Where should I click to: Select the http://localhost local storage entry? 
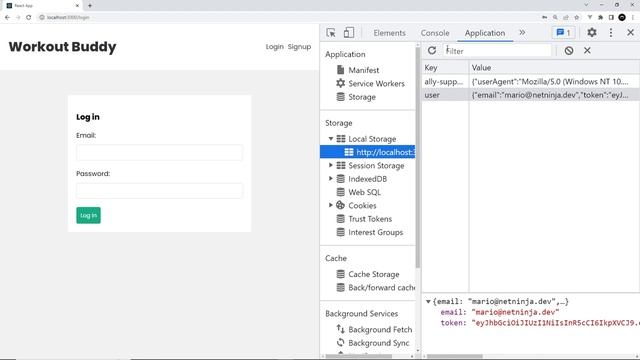coord(368,152)
